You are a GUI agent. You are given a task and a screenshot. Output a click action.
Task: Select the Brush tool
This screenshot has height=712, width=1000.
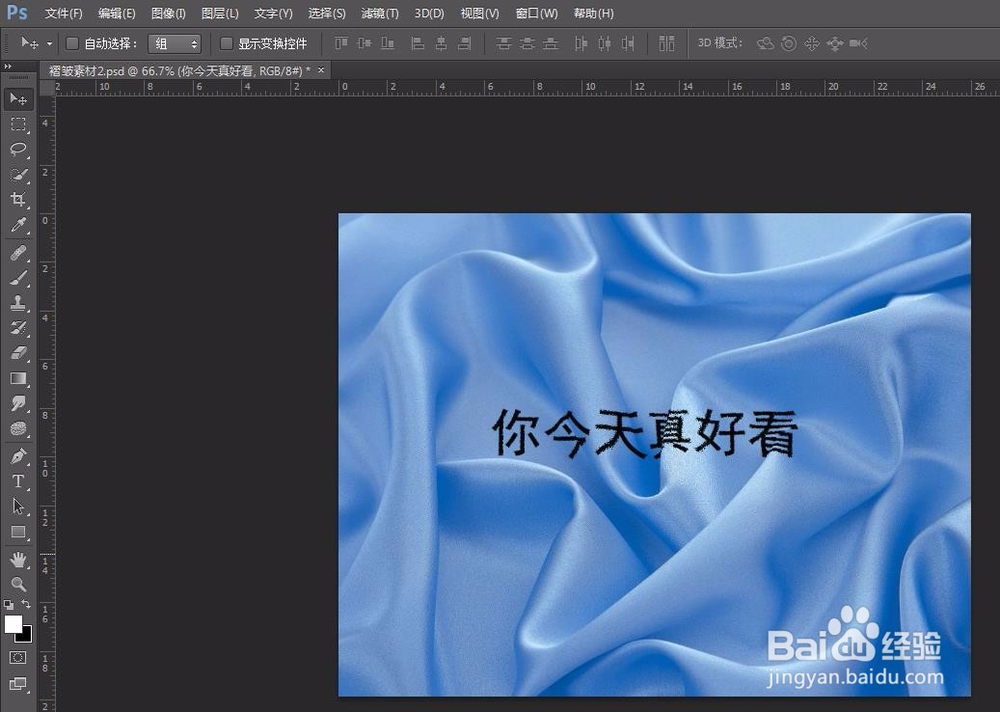18,278
